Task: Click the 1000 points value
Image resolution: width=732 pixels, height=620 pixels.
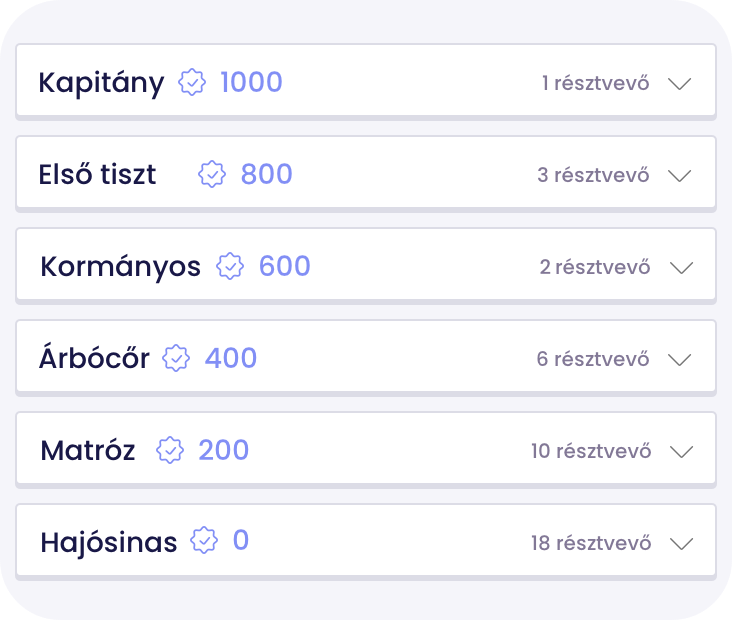Action: 251,82
